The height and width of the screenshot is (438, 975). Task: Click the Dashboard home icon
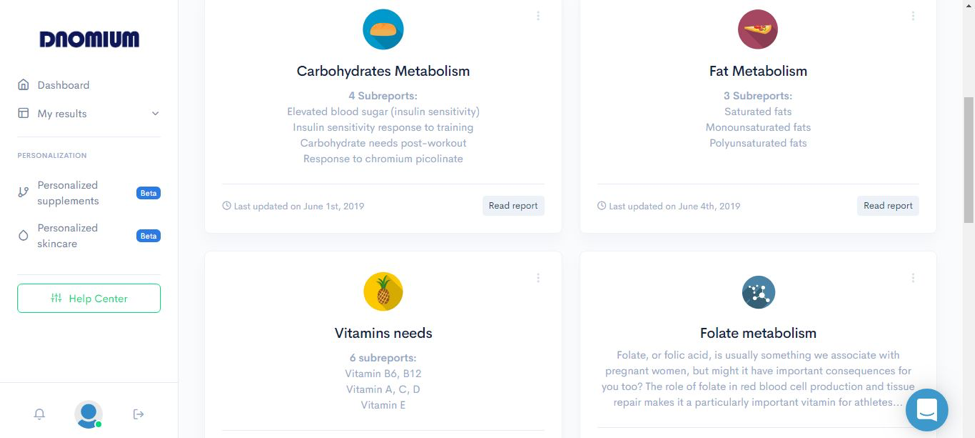[24, 85]
